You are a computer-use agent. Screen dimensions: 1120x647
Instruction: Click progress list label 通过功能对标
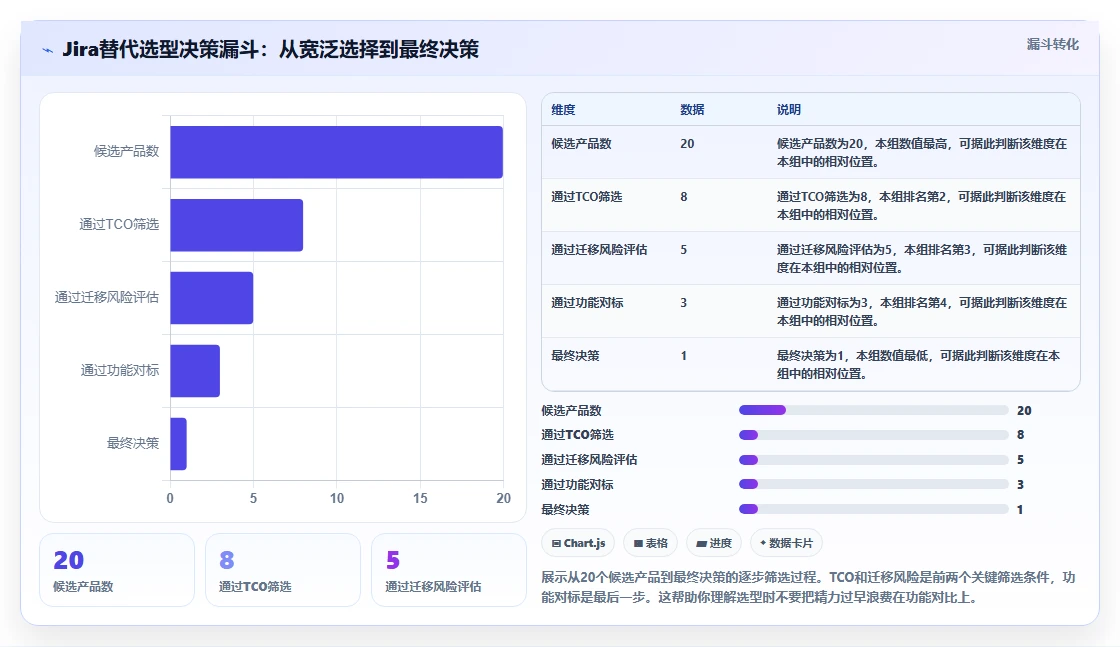(x=577, y=485)
